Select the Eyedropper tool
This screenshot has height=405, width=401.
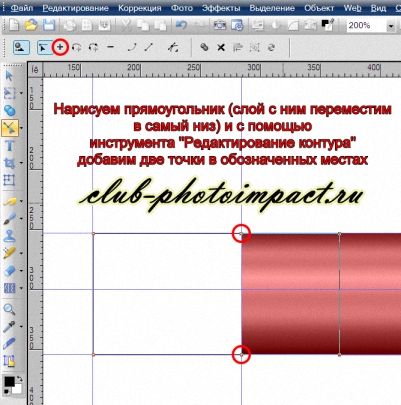coord(9,327)
